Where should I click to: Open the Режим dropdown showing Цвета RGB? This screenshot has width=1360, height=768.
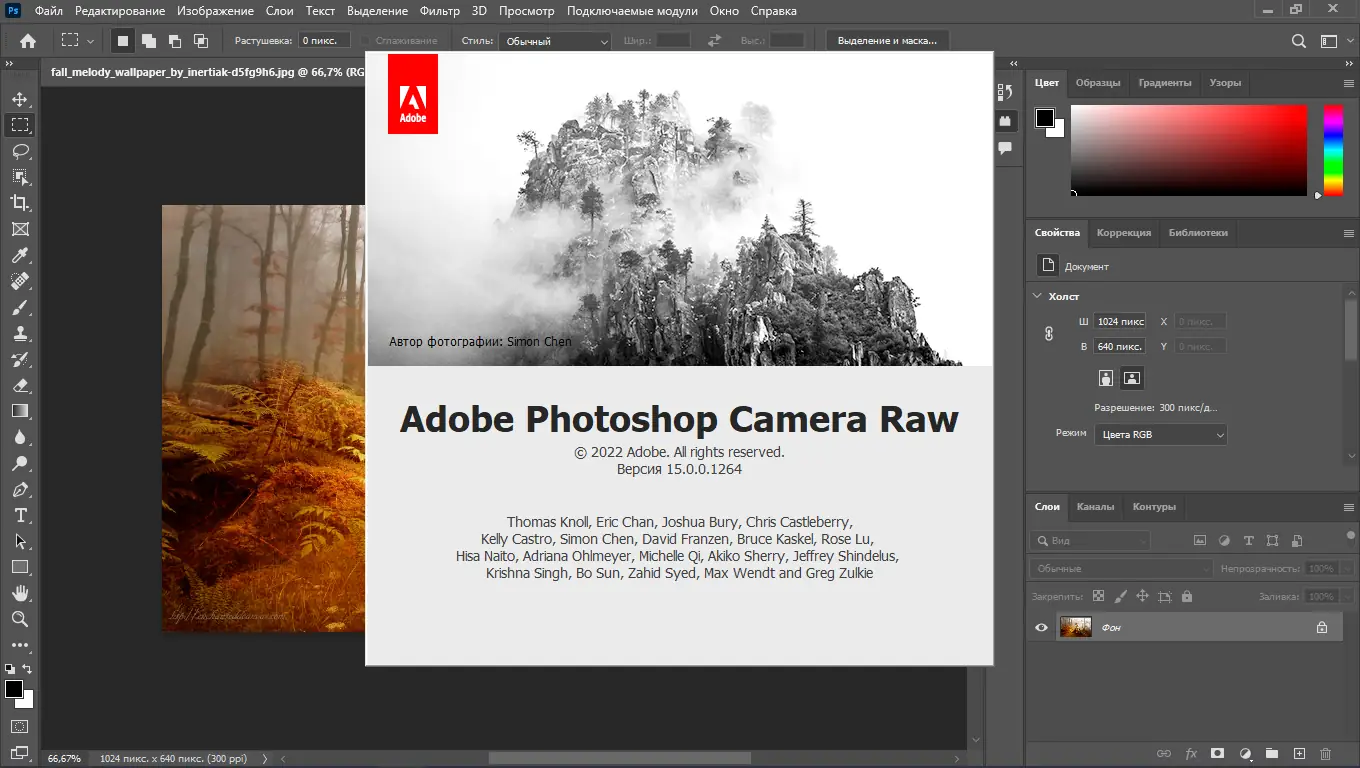[x=1160, y=434]
